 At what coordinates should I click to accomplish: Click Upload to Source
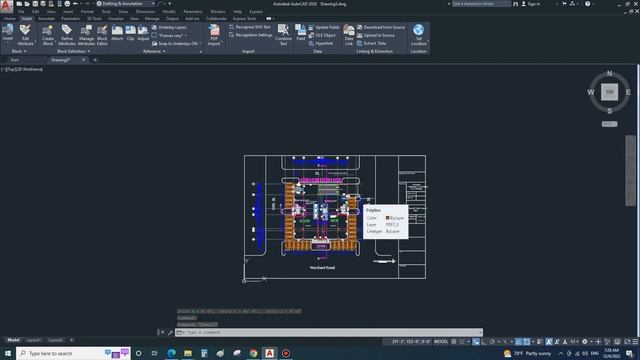376,36
